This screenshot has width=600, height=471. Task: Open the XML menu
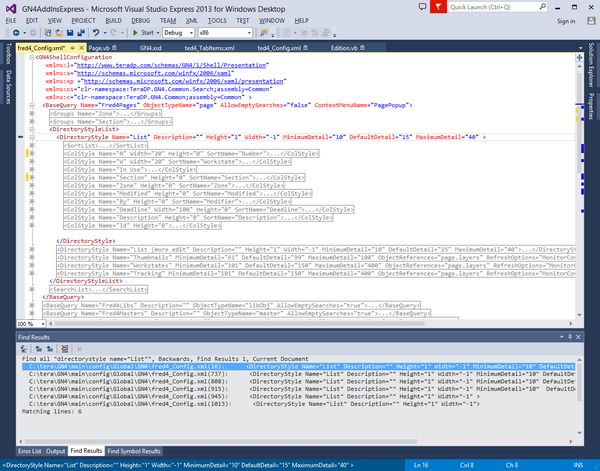tap(192, 21)
